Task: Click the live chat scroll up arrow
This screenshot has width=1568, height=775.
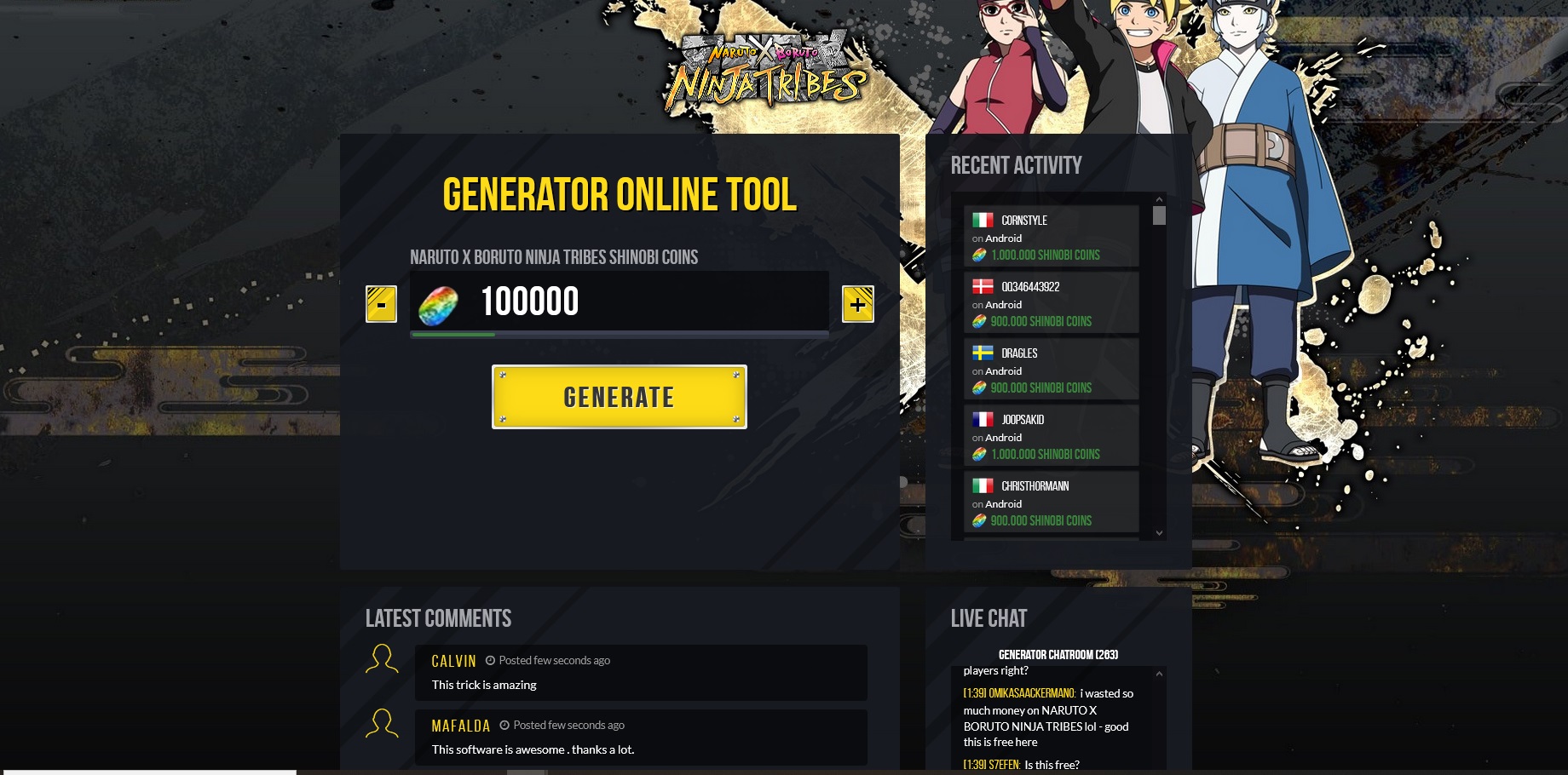Action: pos(1159,674)
